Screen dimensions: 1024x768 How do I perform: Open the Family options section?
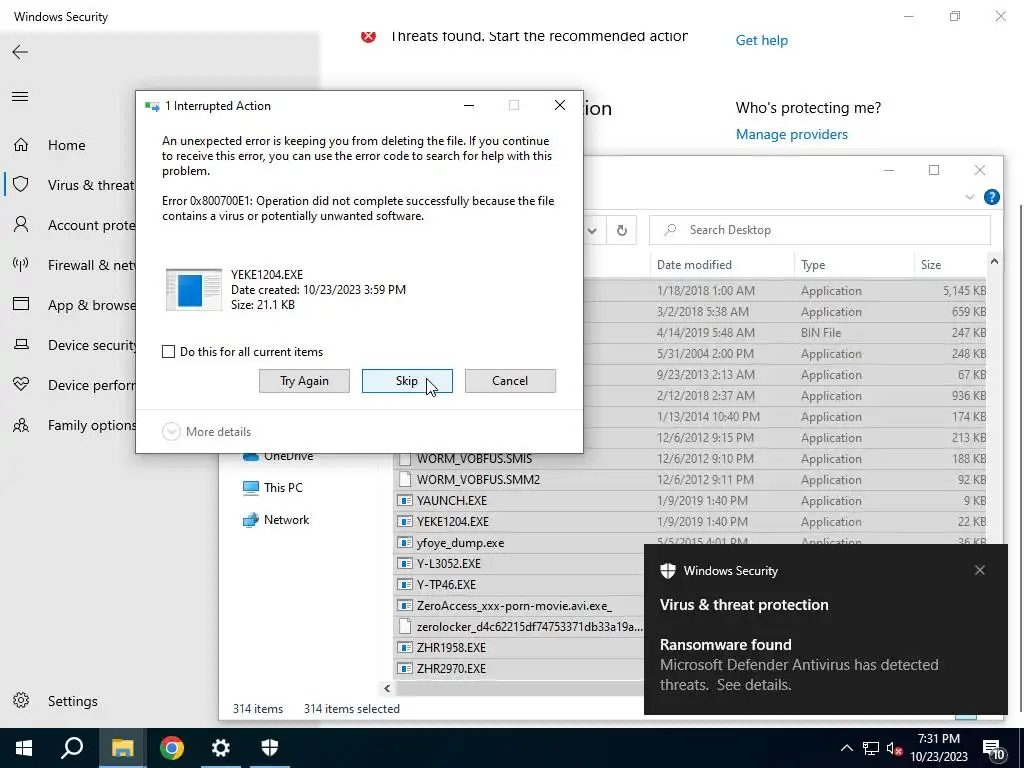(x=72, y=425)
